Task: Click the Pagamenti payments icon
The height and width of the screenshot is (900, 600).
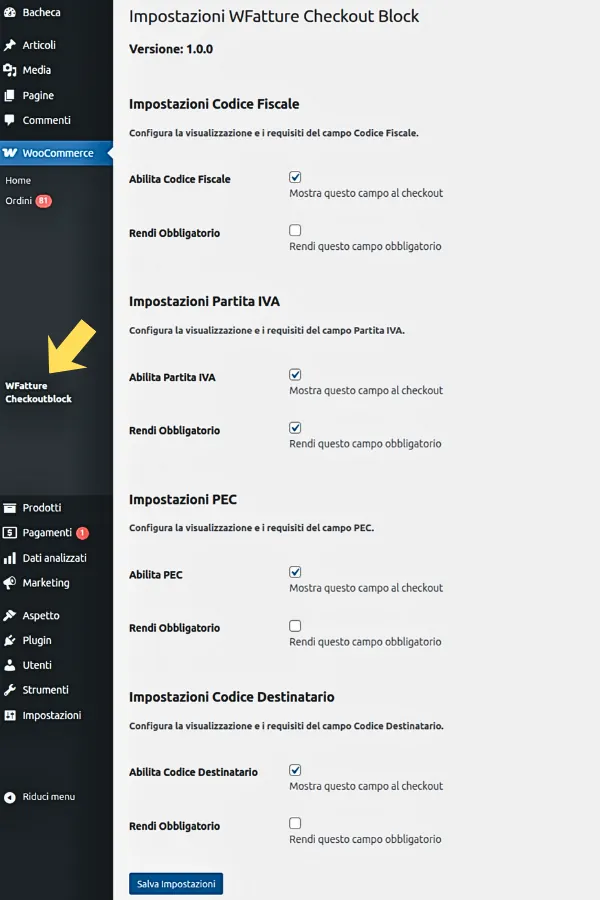Action: [x=9, y=533]
